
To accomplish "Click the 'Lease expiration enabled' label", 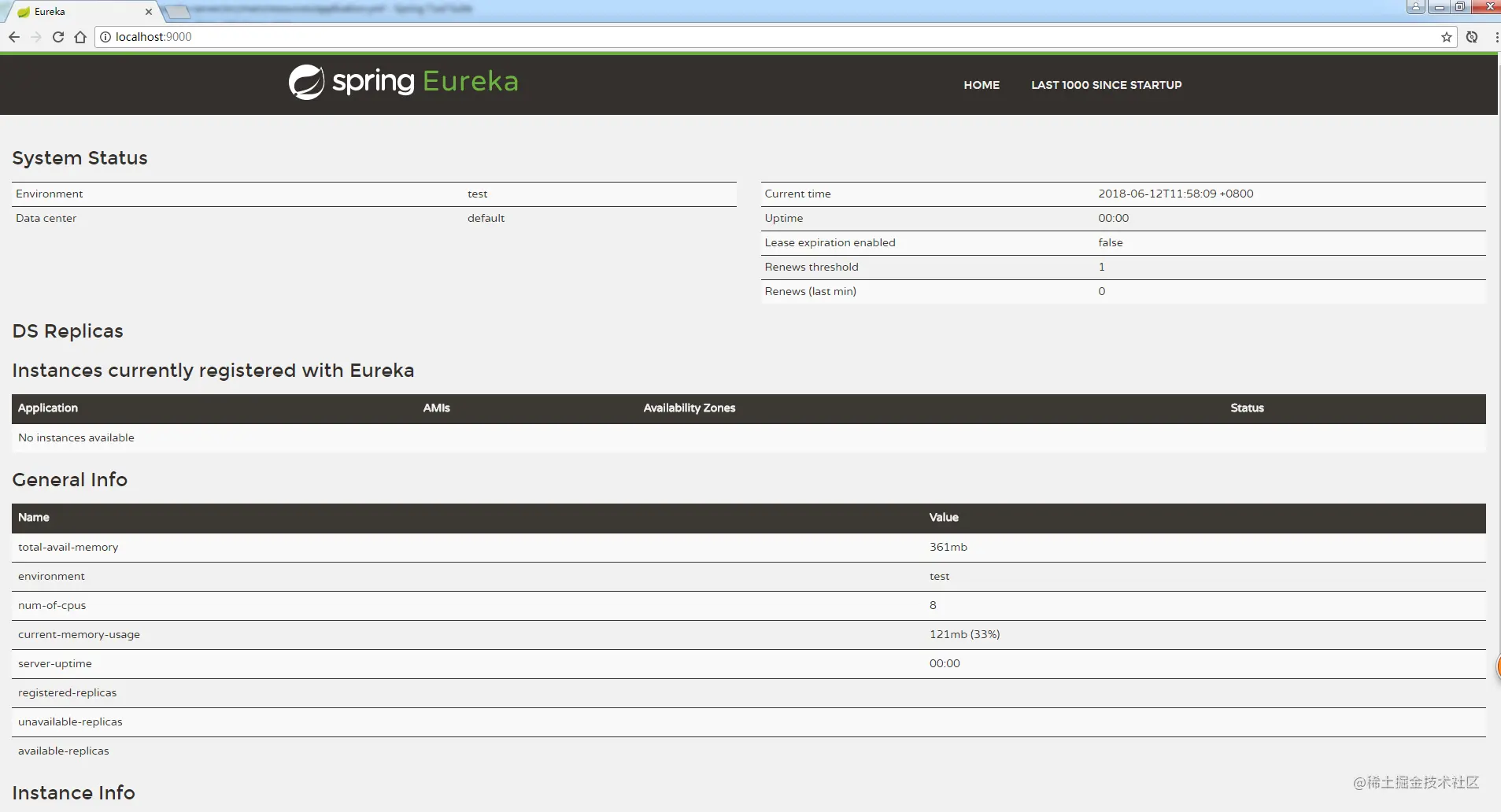I will [x=830, y=242].
